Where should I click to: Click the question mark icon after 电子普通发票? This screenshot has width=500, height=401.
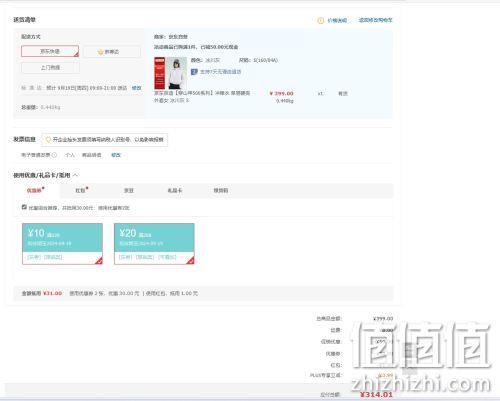click(x=54, y=155)
